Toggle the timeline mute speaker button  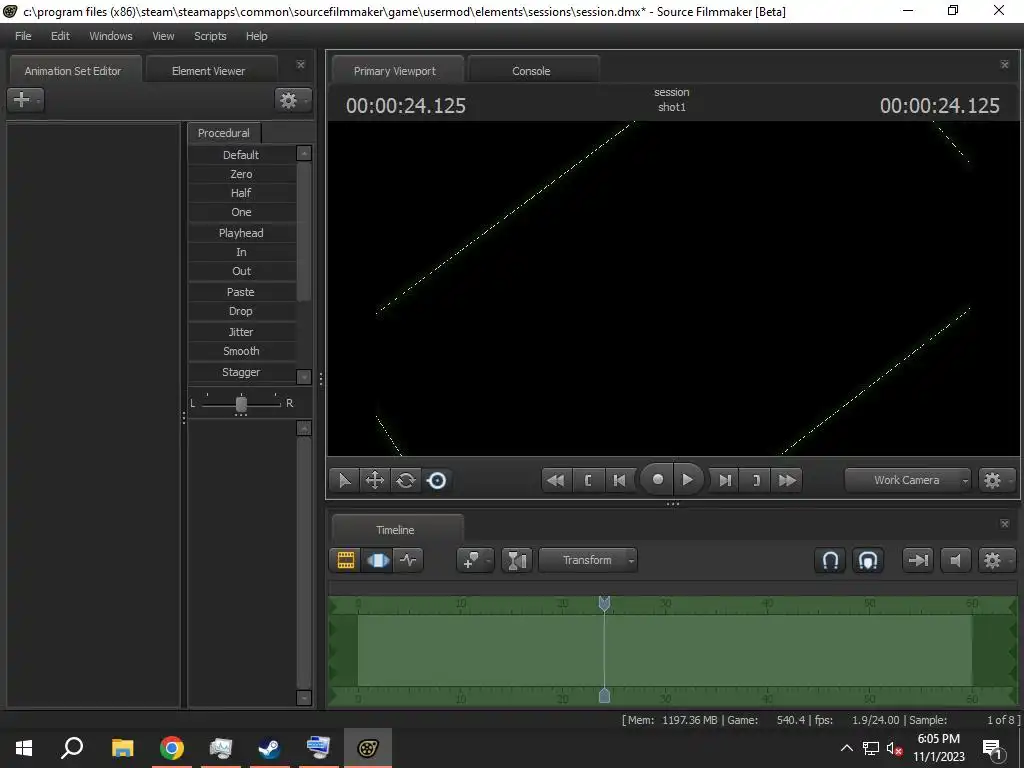955,560
